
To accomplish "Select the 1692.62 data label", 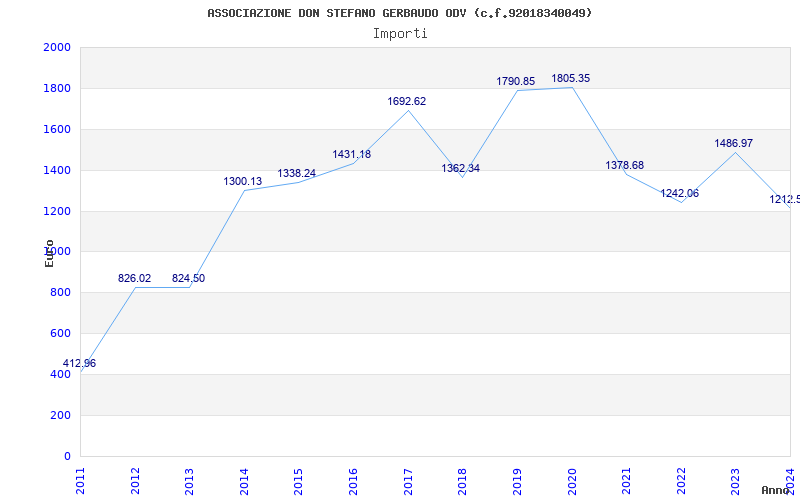I will (x=407, y=101).
